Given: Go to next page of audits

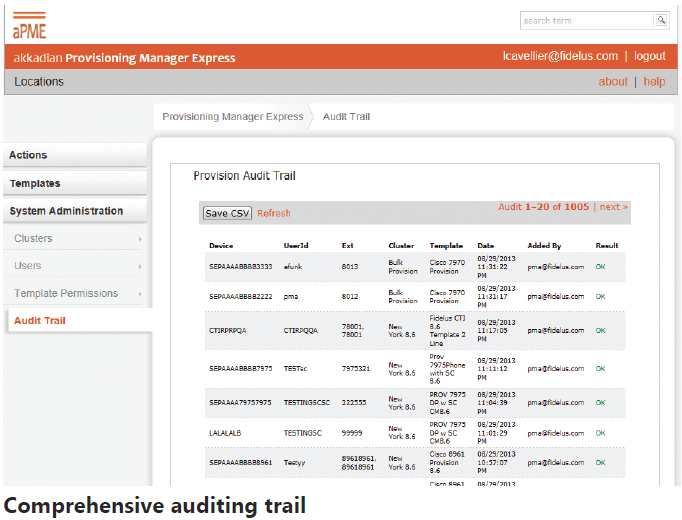Looking at the screenshot, I should tap(613, 207).
